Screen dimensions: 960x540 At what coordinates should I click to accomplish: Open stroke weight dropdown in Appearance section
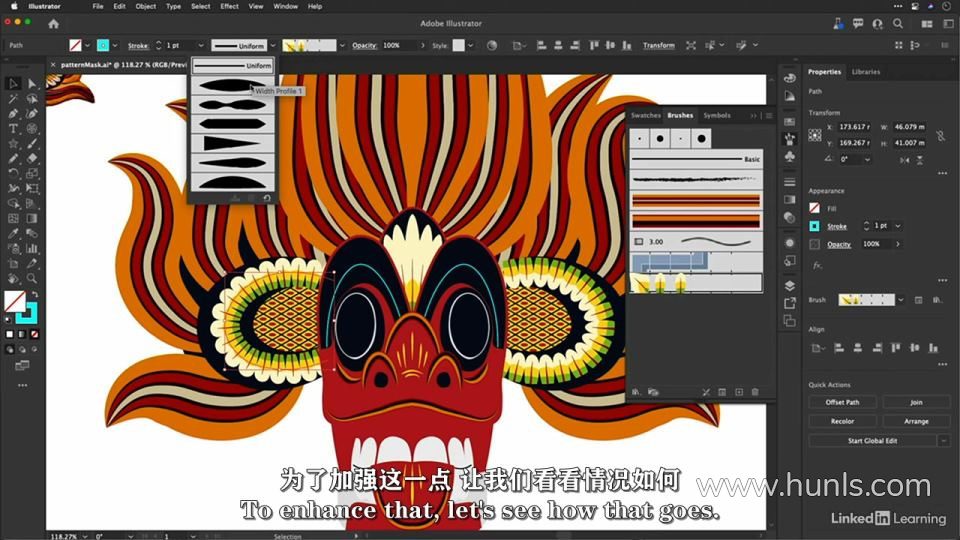point(898,226)
